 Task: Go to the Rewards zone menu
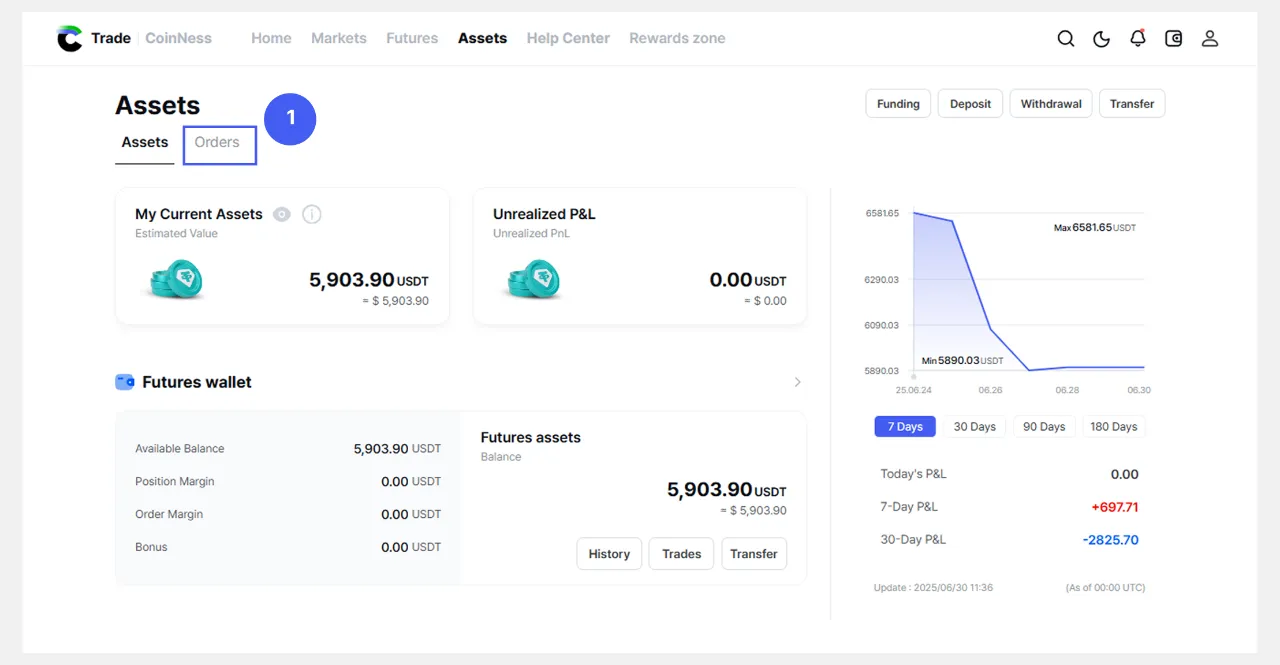pos(677,38)
